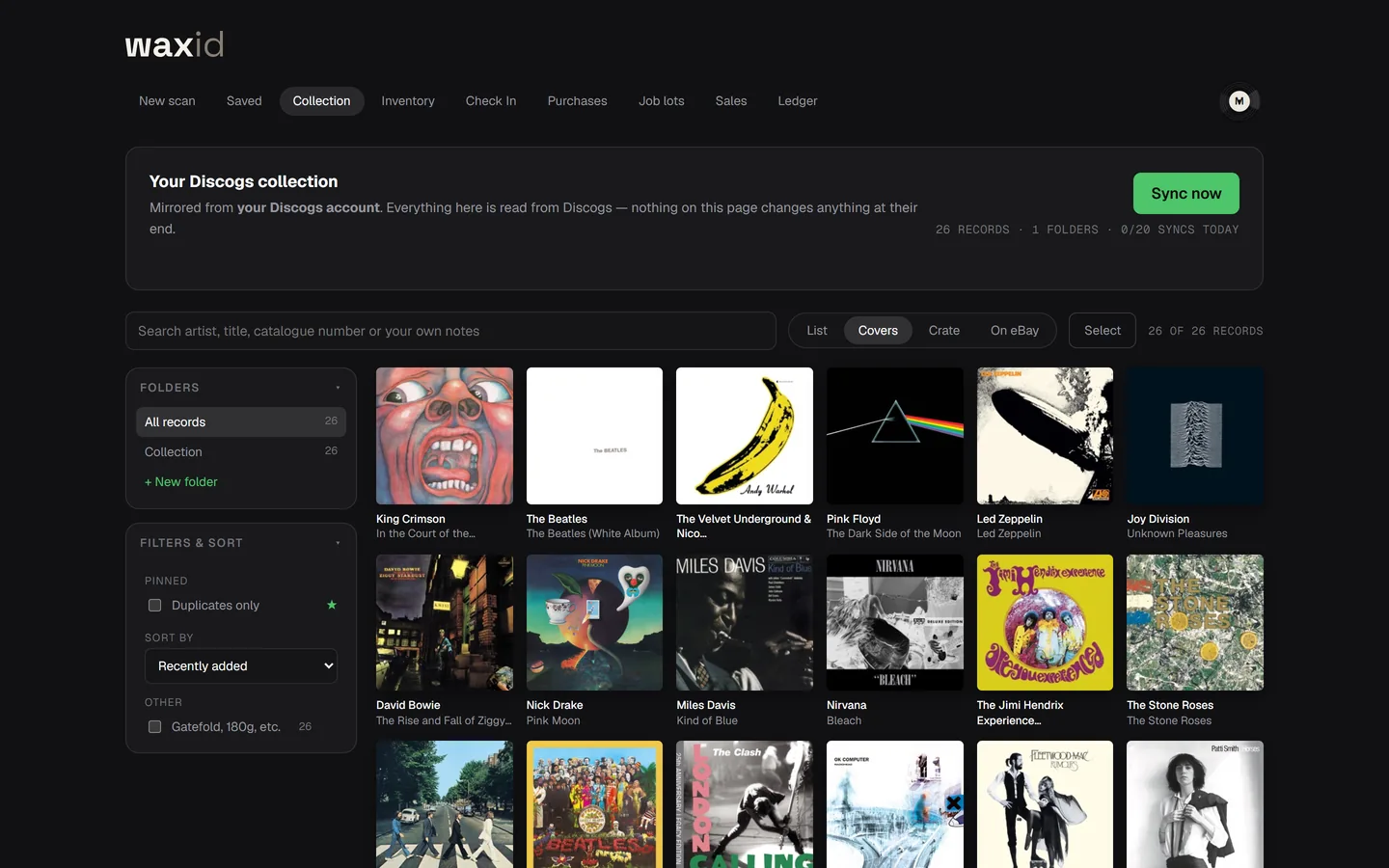
Task: Open the Purchases tab
Action: click(x=577, y=101)
